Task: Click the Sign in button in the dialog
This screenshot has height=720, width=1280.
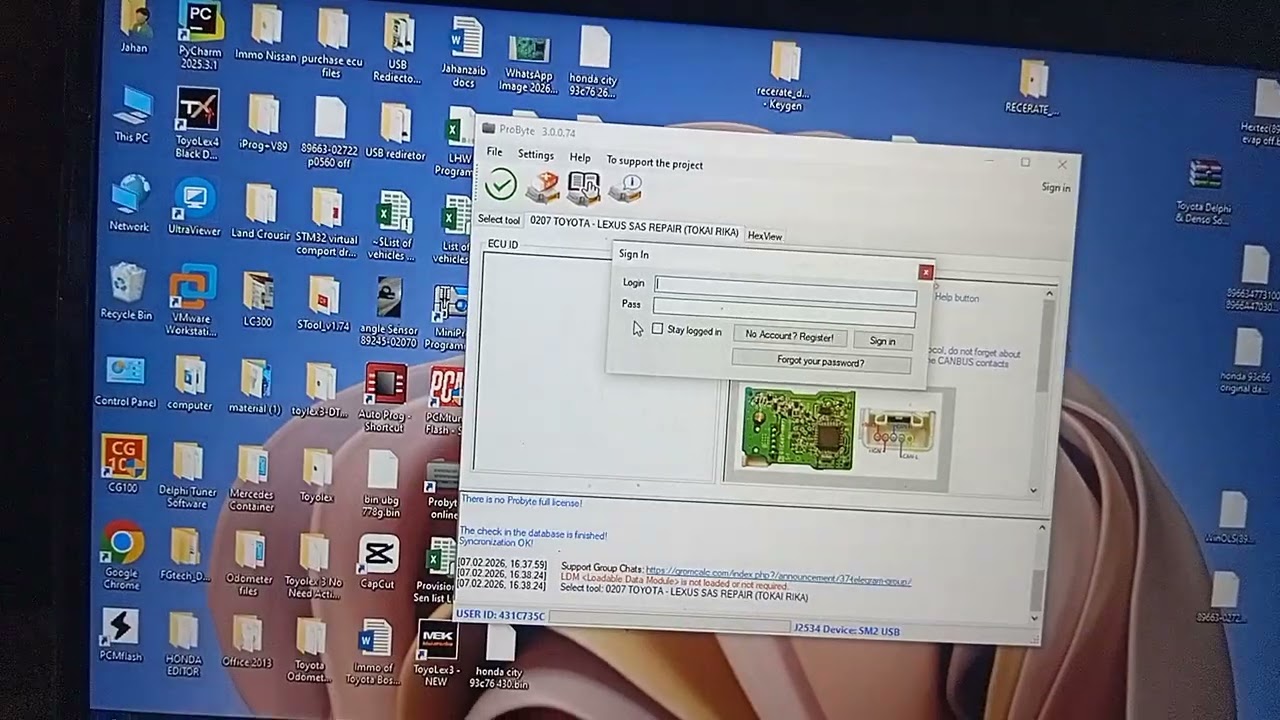Action: click(882, 341)
